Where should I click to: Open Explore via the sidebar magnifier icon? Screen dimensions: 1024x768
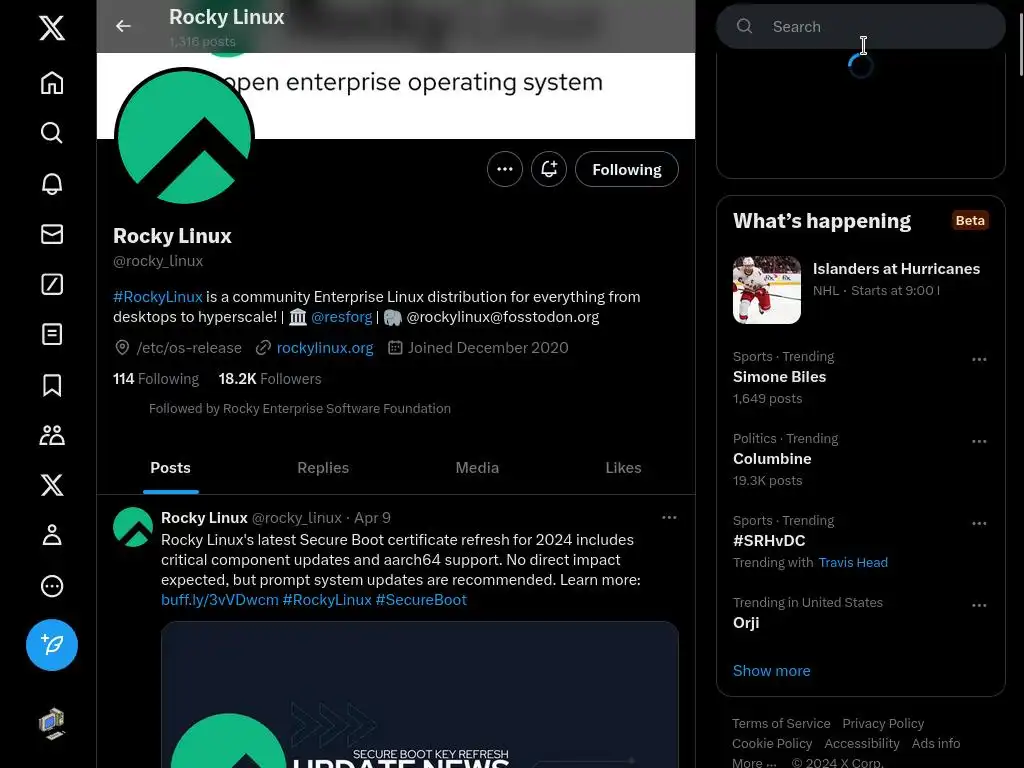click(x=52, y=133)
